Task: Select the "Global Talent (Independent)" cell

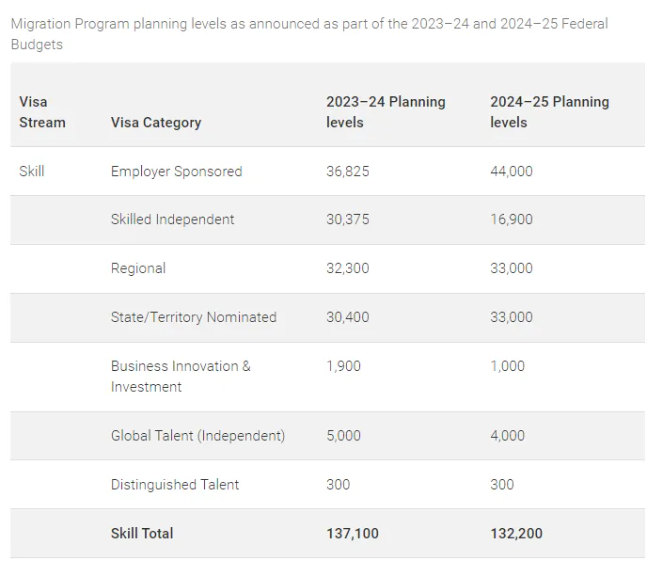Action: [198, 435]
